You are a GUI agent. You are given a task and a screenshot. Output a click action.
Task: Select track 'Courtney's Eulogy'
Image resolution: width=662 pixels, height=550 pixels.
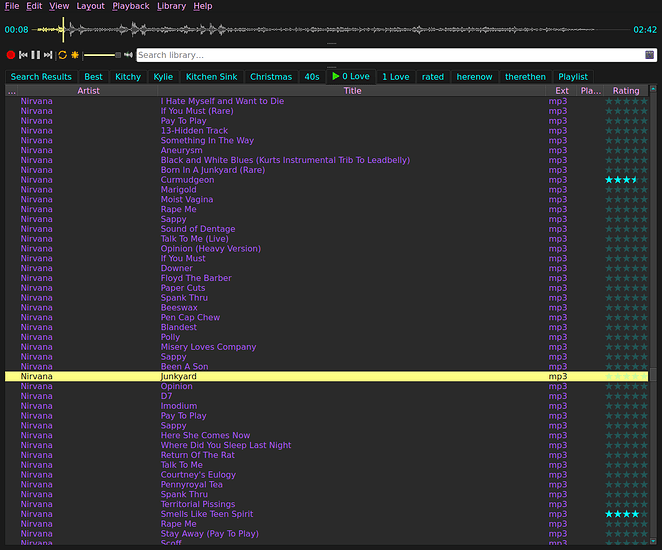point(326,475)
